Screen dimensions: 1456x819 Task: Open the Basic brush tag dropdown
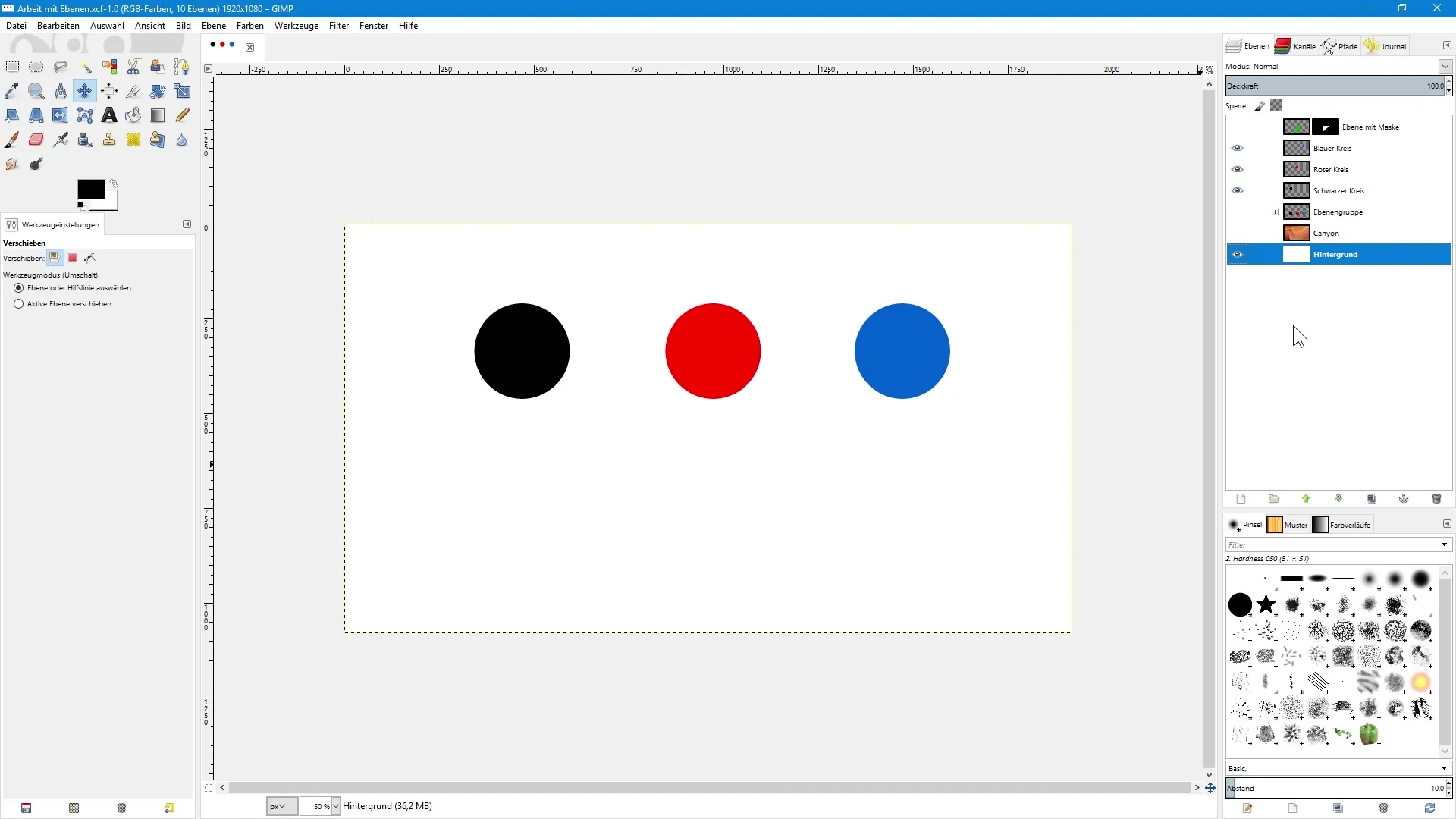pyautogui.click(x=1444, y=768)
